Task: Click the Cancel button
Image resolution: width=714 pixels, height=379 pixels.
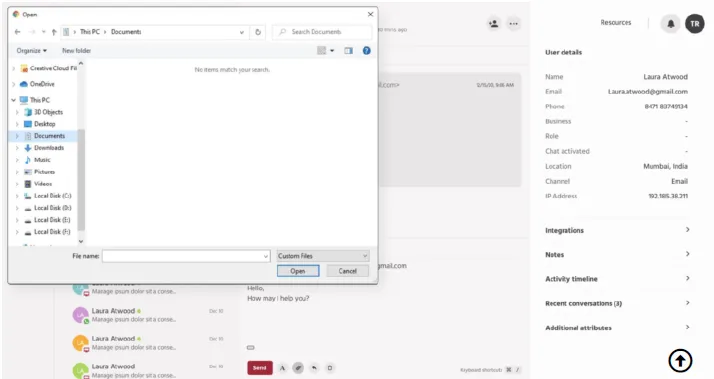Action: pos(347,271)
